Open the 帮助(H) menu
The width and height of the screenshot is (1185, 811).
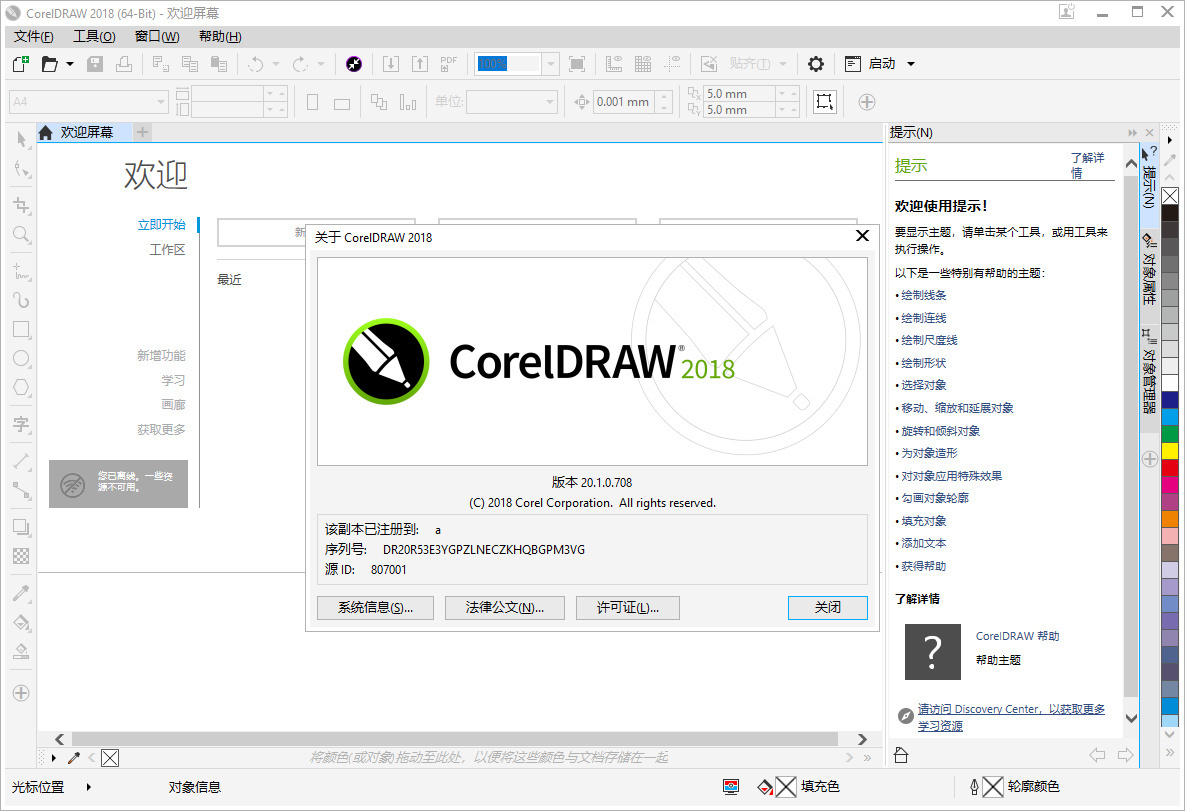tap(220, 37)
